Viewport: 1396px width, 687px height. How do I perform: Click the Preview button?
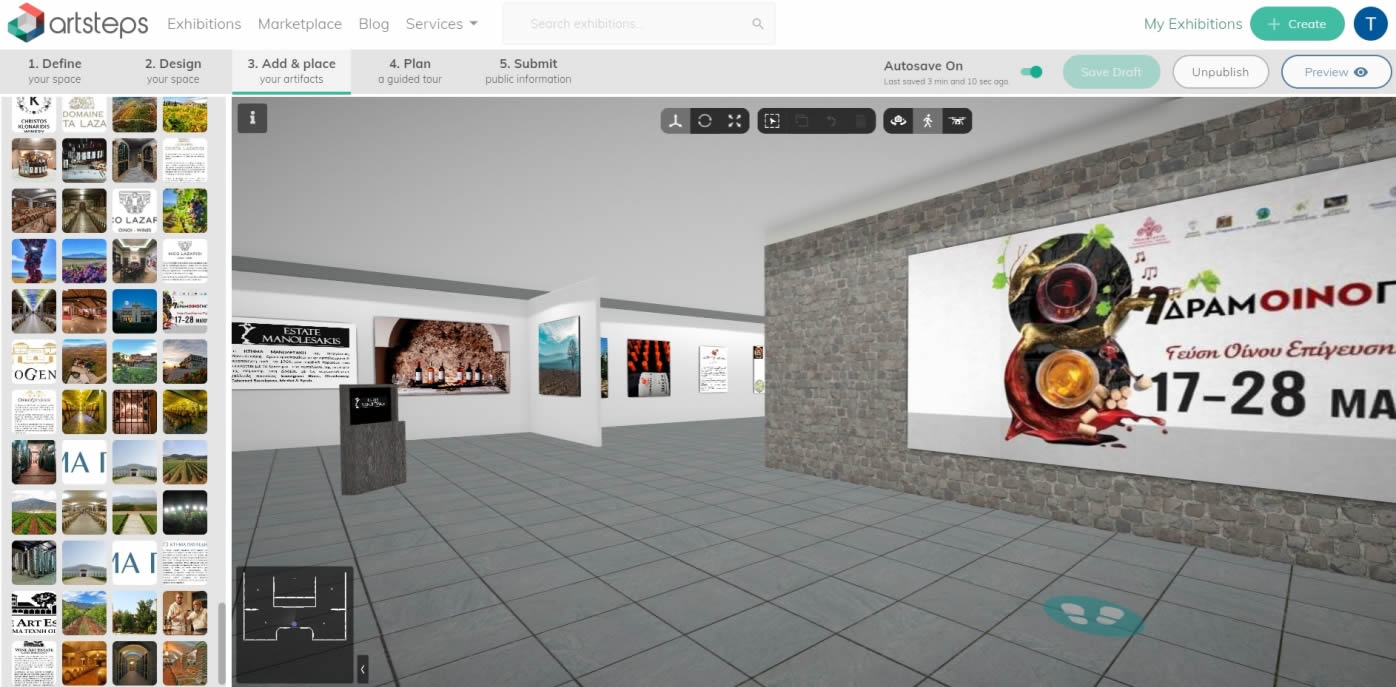pos(1335,72)
